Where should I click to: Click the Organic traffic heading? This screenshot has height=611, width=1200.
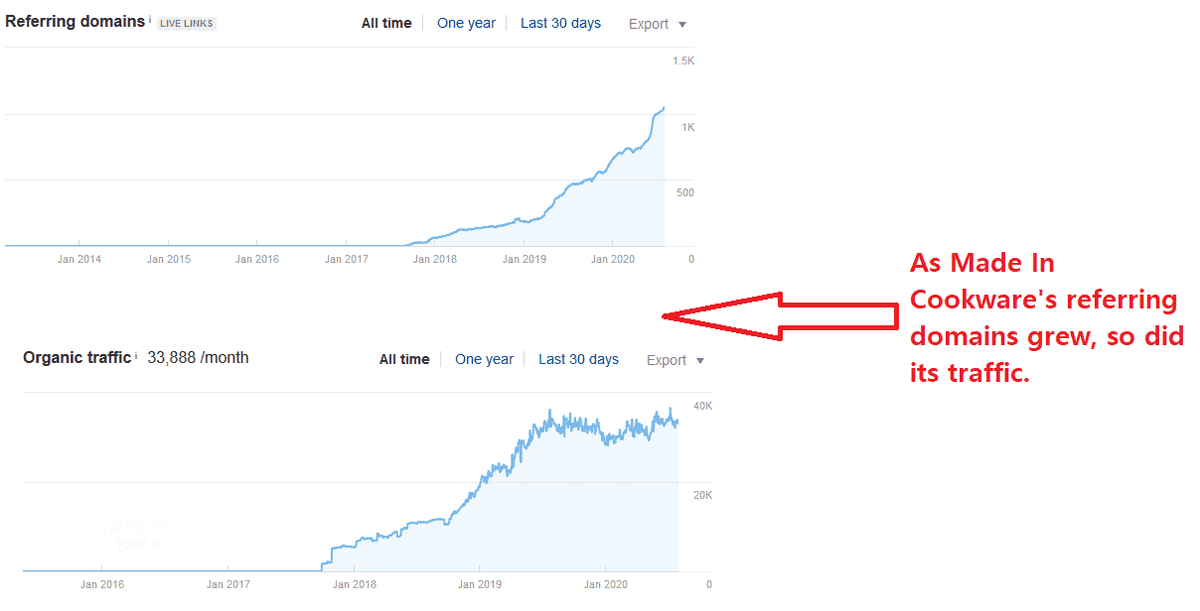tap(77, 357)
